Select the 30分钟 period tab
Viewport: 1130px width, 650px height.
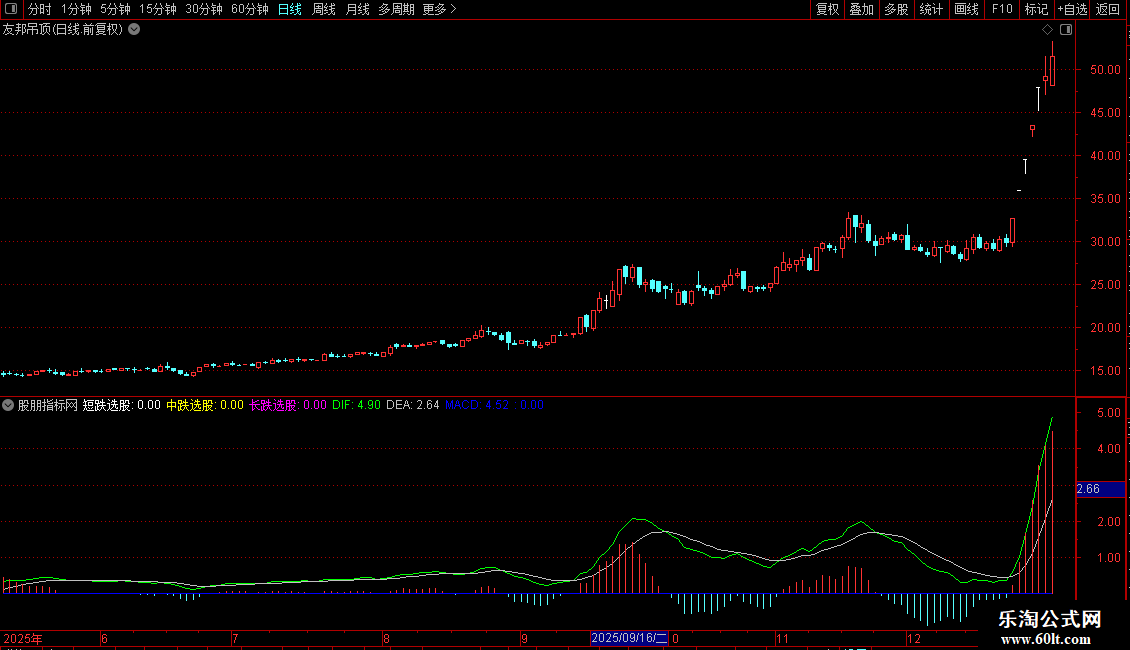(204, 9)
